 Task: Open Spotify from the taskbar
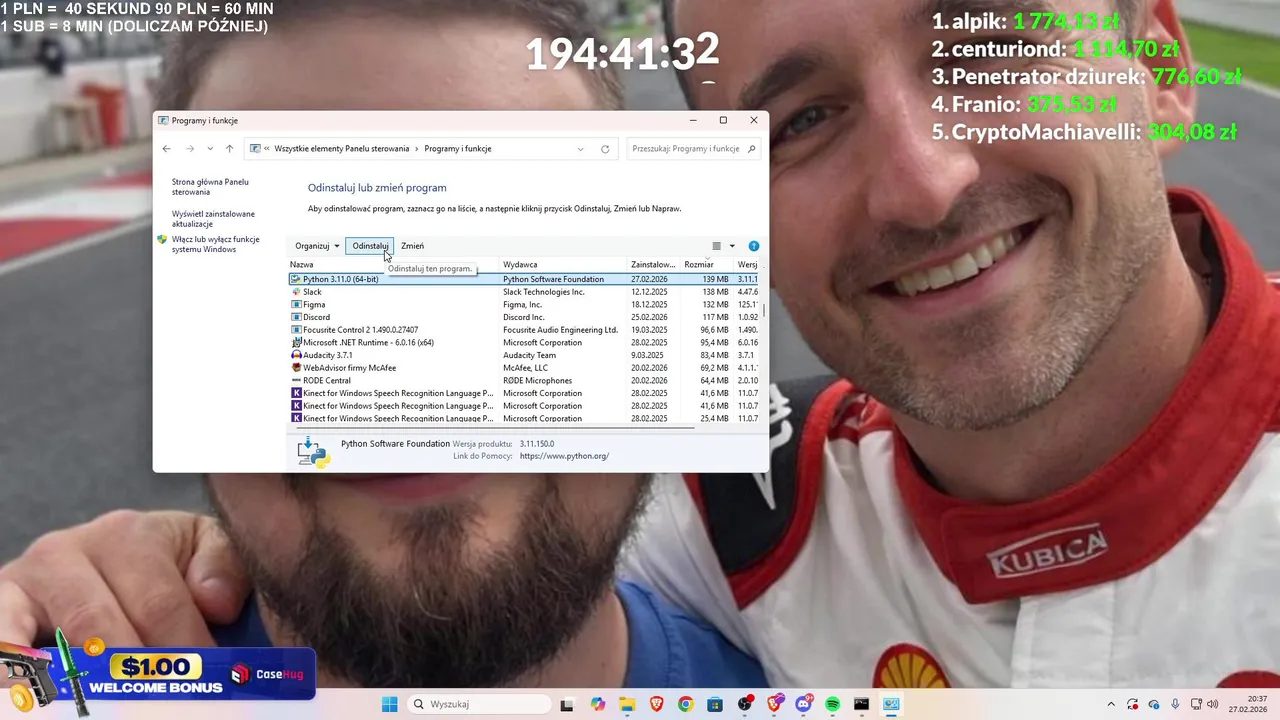click(x=833, y=704)
